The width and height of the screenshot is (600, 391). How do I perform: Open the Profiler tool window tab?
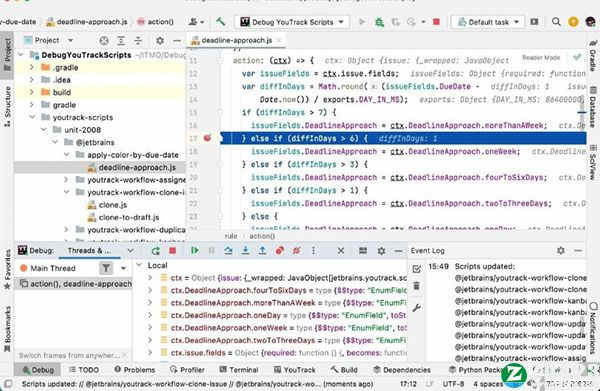point(188,370)
